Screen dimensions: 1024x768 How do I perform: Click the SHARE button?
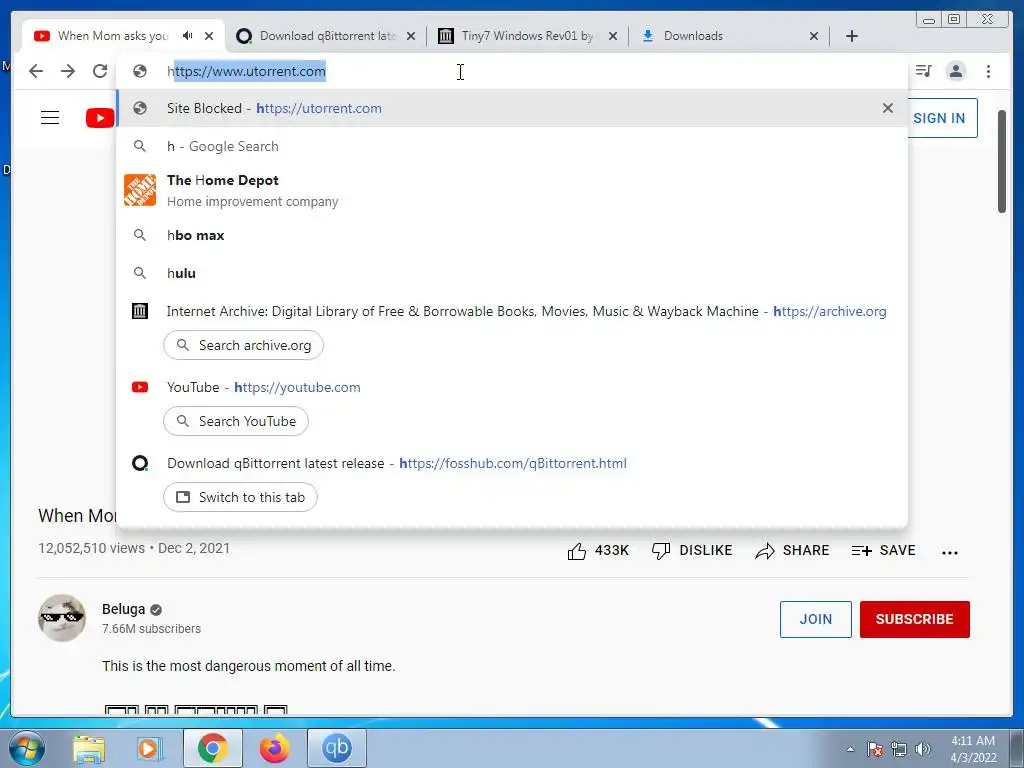click(792, 551)
